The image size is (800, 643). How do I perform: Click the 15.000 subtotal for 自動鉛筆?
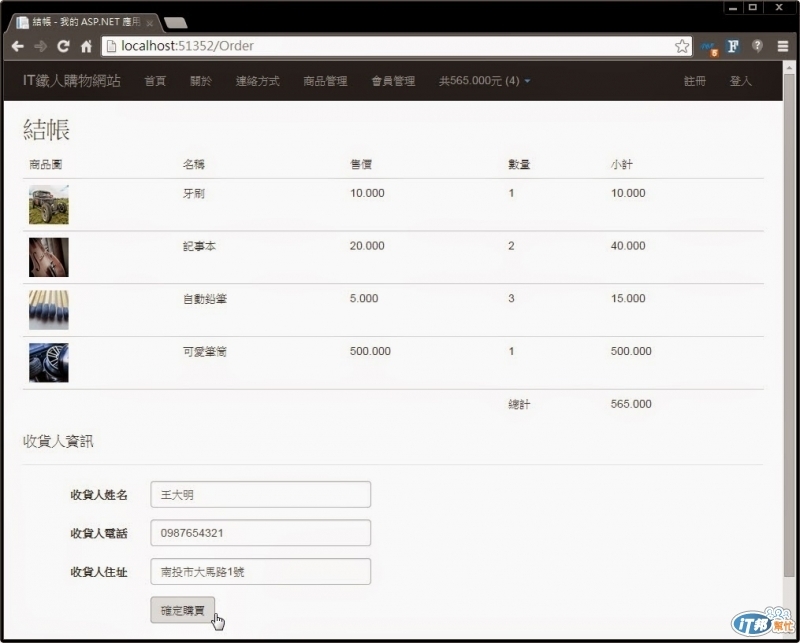628,299
